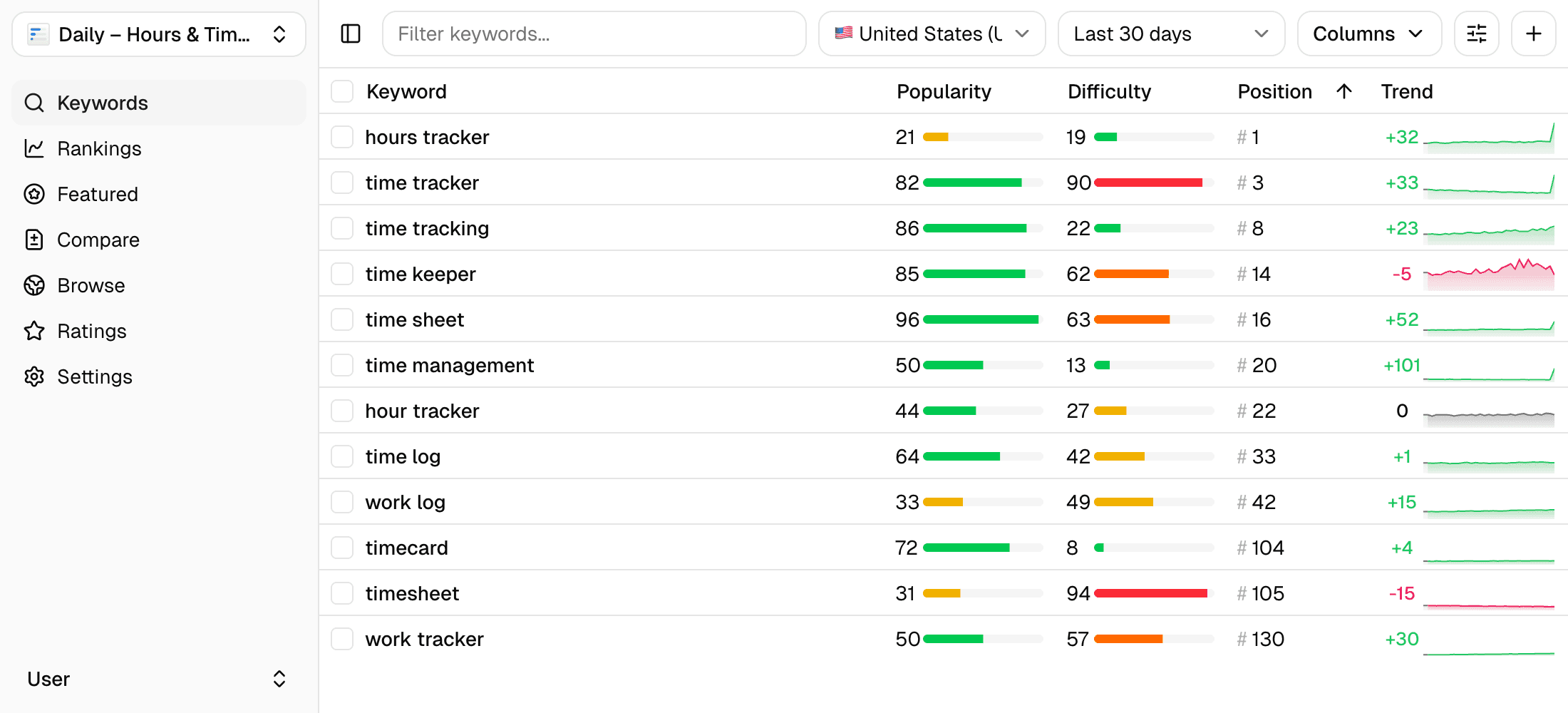The image size is (1568, 713).
Task: Switch apps via 'Daily – Hours & Tim...' selector
Action: (x=158, y=34)
